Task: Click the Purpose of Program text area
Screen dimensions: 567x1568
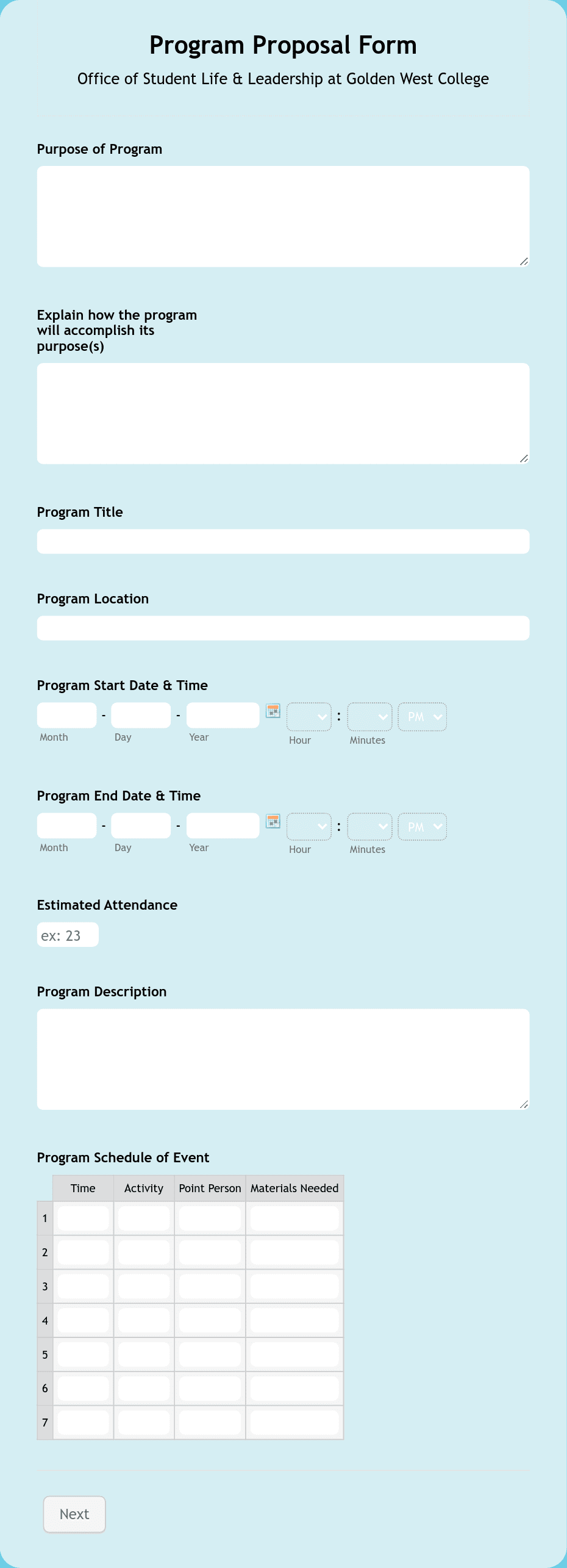Action: coord(283,215)
